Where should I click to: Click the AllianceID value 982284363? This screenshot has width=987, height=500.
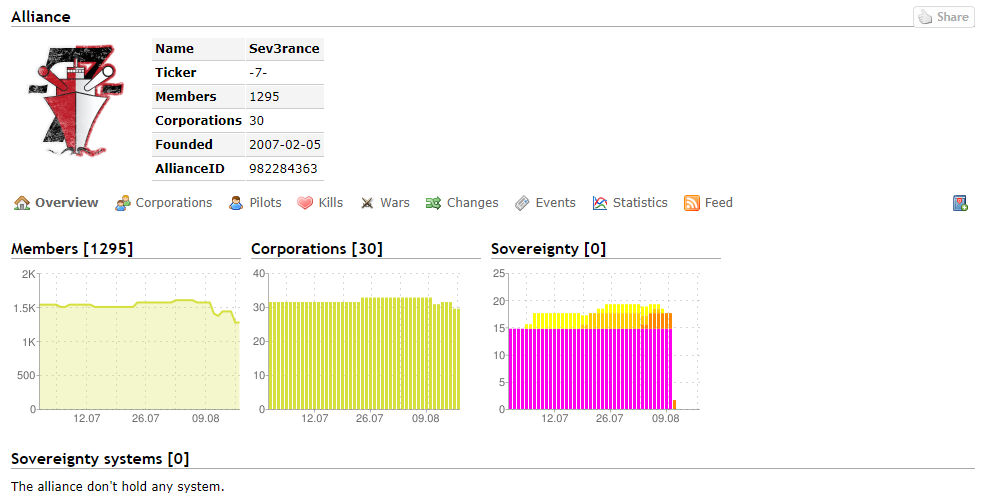(283, 168)
